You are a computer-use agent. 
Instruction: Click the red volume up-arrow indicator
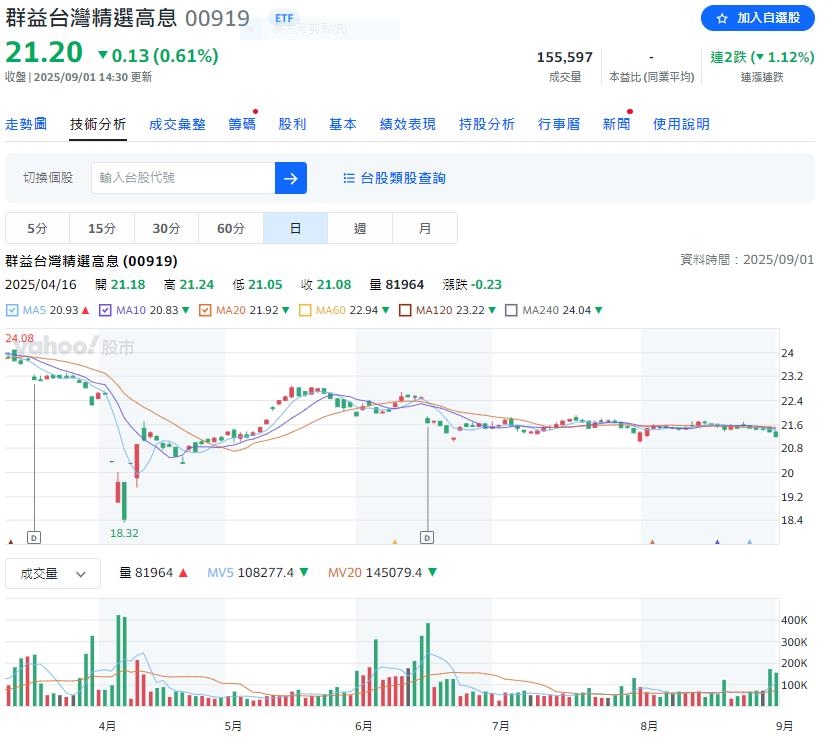tap(181, 573)
